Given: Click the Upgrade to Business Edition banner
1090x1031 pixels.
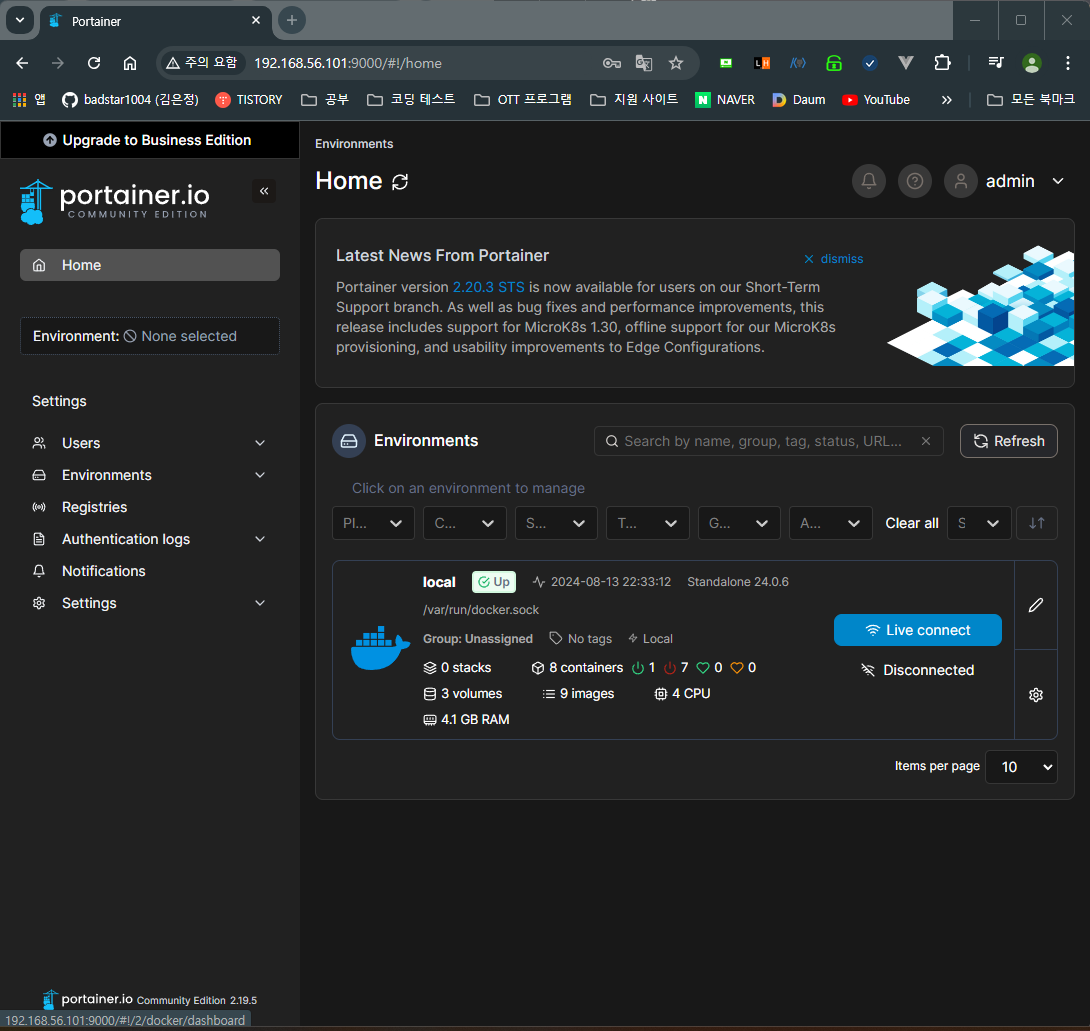Looking at the screenshot, I should coord(149,140).
